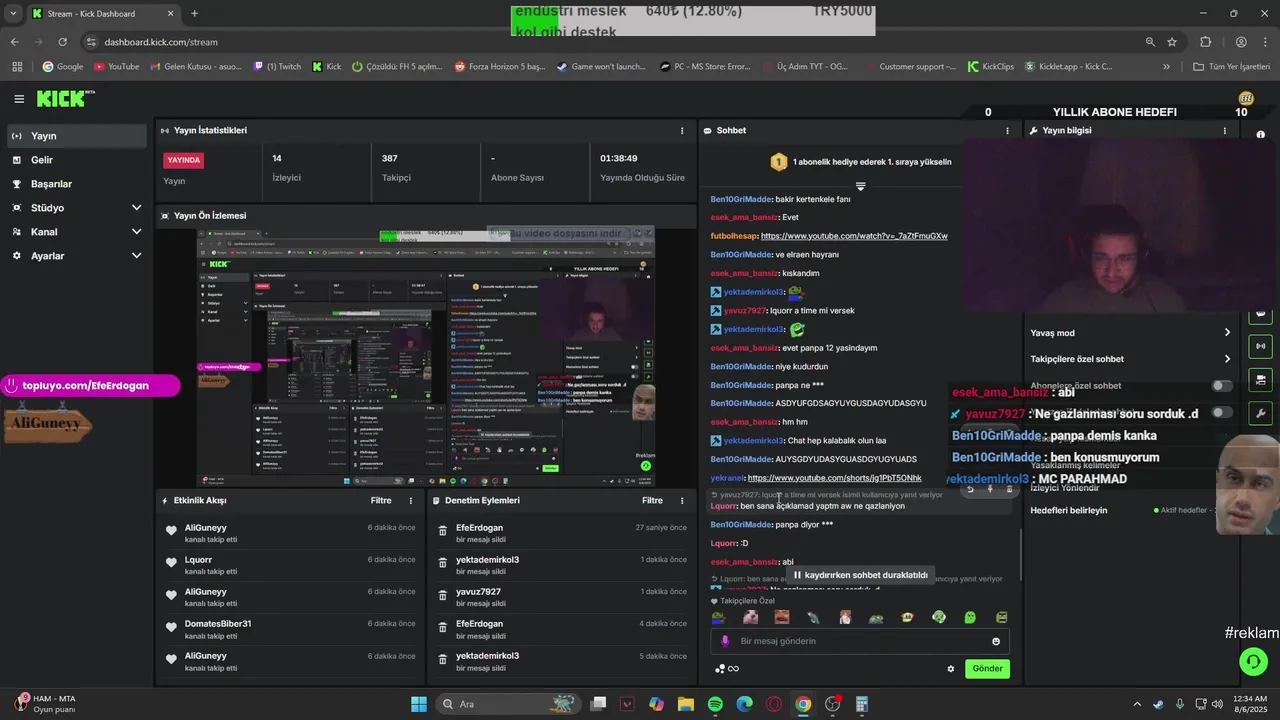
Task: Toggle Abonelere özel sohbet switch
Action: 1221,386
